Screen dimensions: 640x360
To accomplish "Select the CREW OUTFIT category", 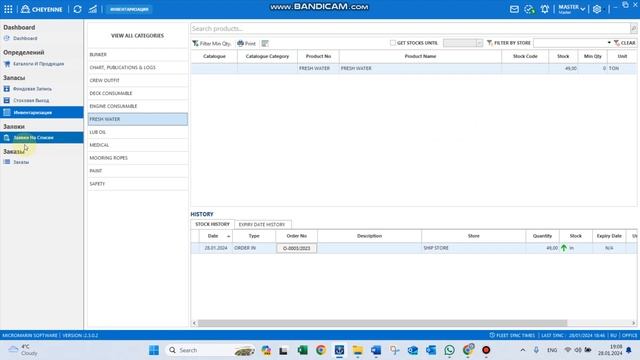I will tap(138, 80).
